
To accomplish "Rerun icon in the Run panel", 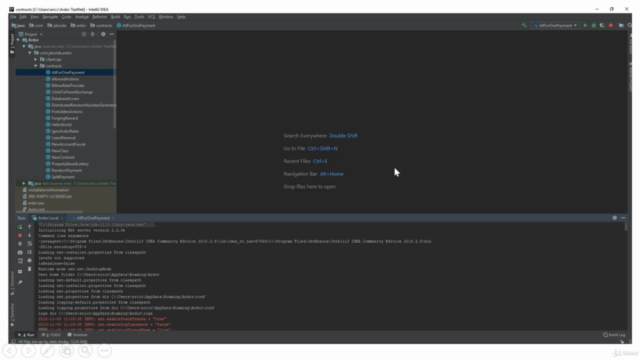I will pyautogui.click(x=20, y=227).
